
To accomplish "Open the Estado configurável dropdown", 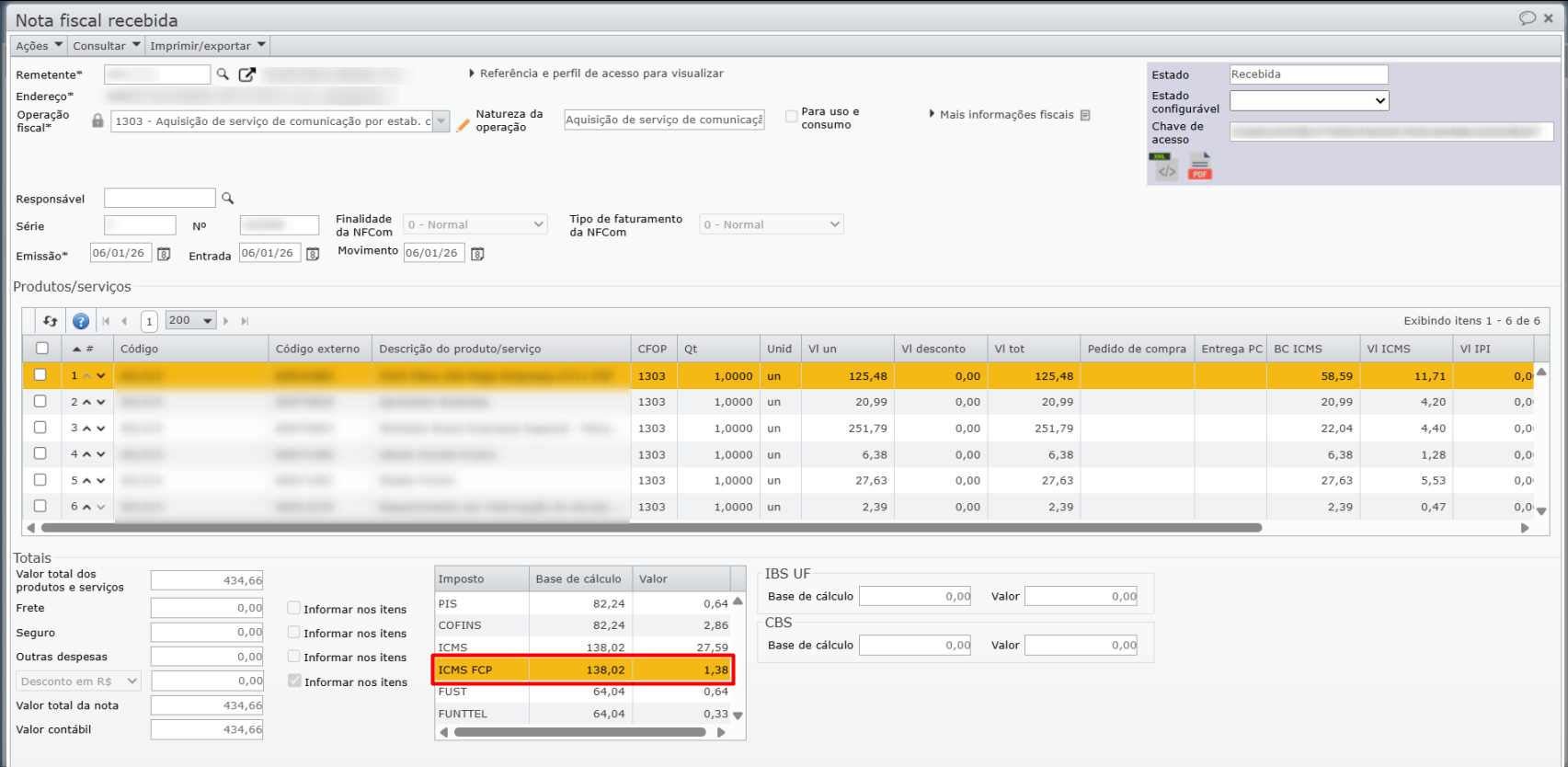I will tap(1309, 101).
